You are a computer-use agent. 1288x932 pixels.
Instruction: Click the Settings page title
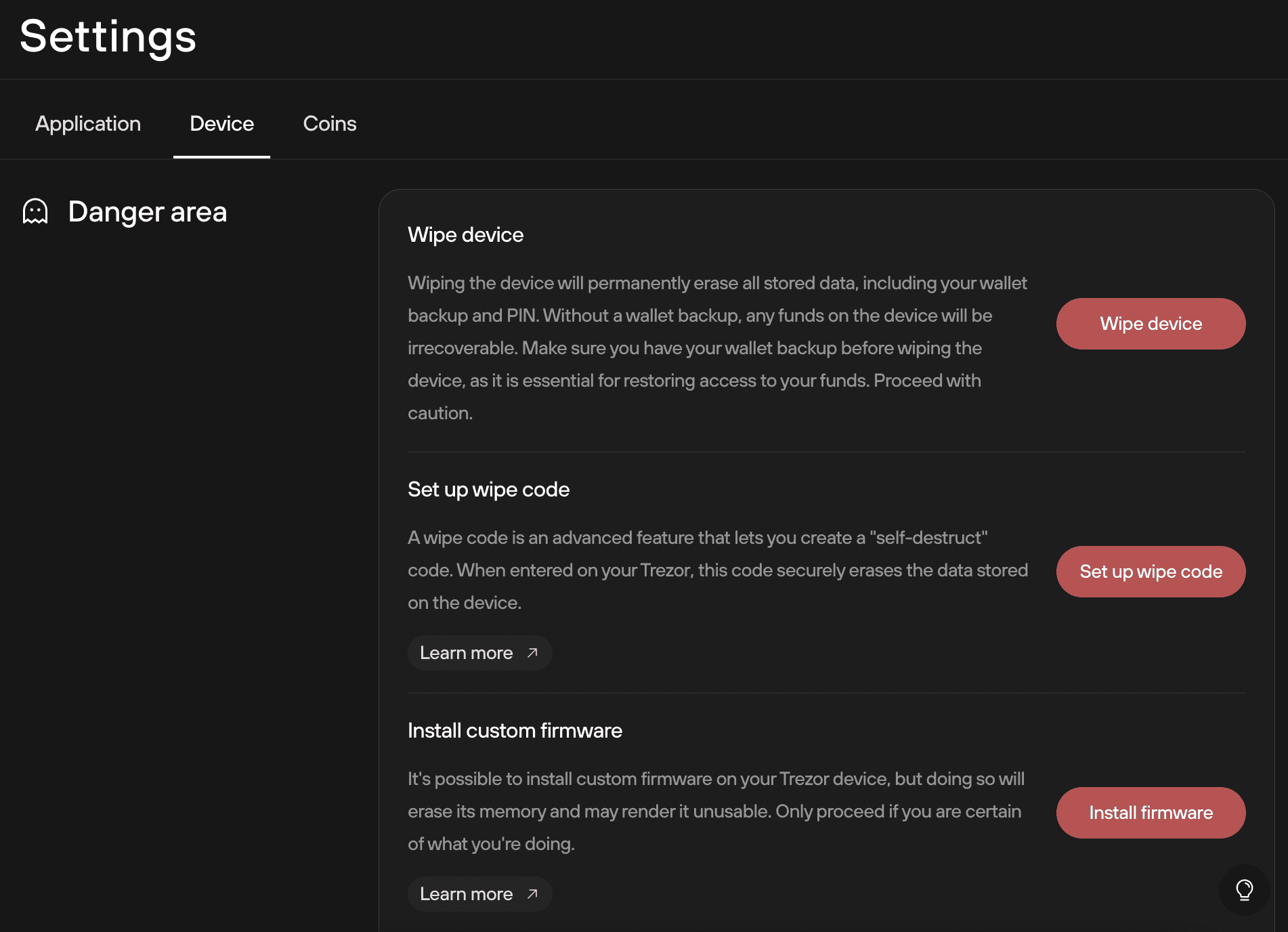108,37
